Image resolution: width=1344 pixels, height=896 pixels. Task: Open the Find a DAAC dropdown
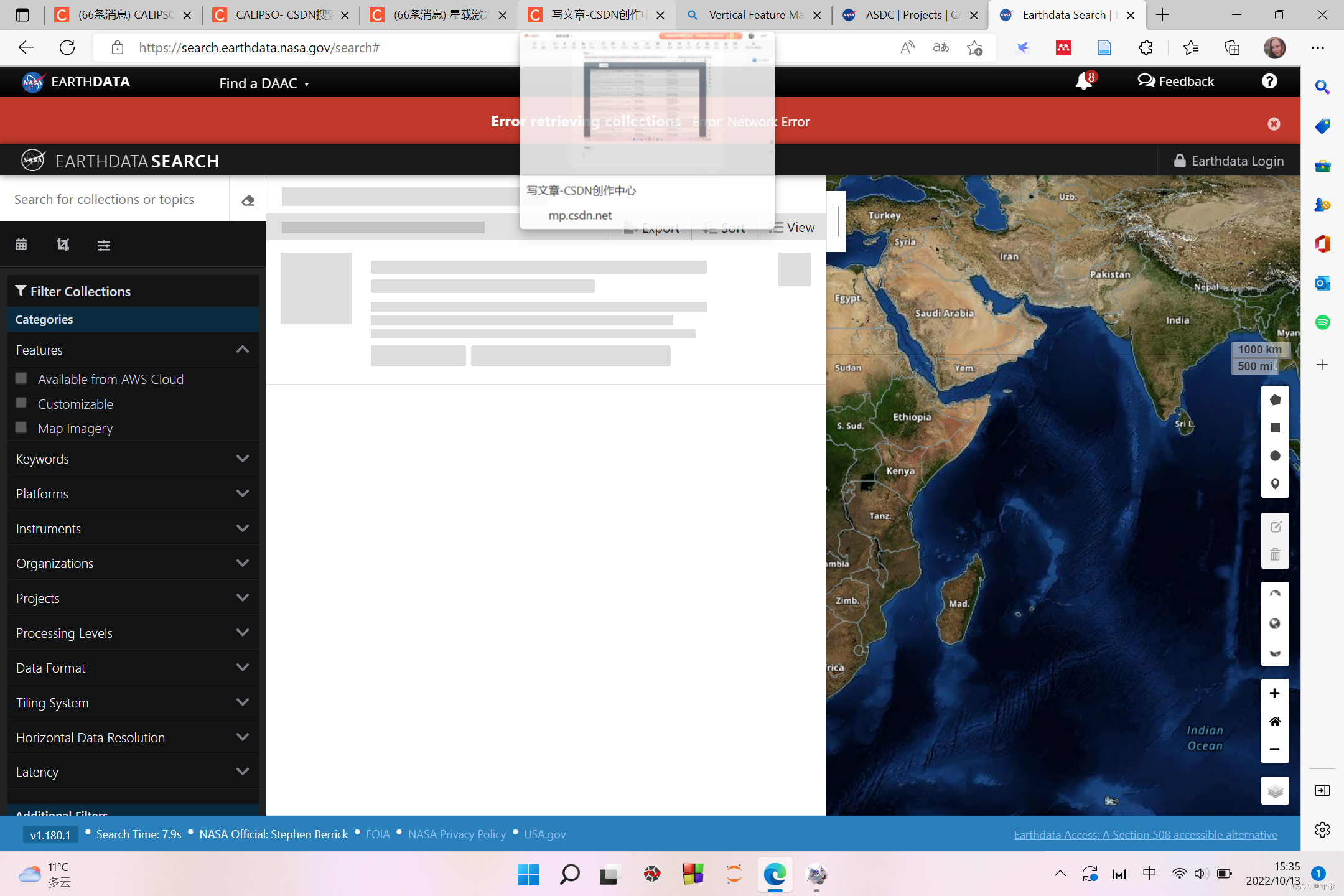coord(264,83)
